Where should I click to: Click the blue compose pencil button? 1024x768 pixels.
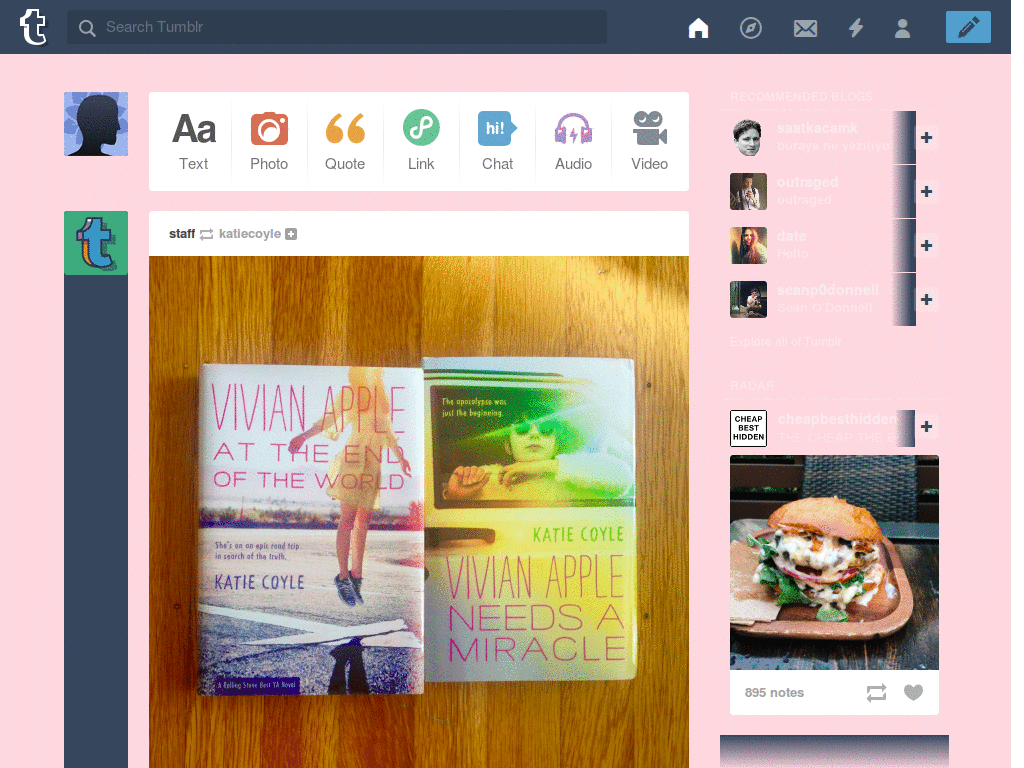click(x=968, y=27)
